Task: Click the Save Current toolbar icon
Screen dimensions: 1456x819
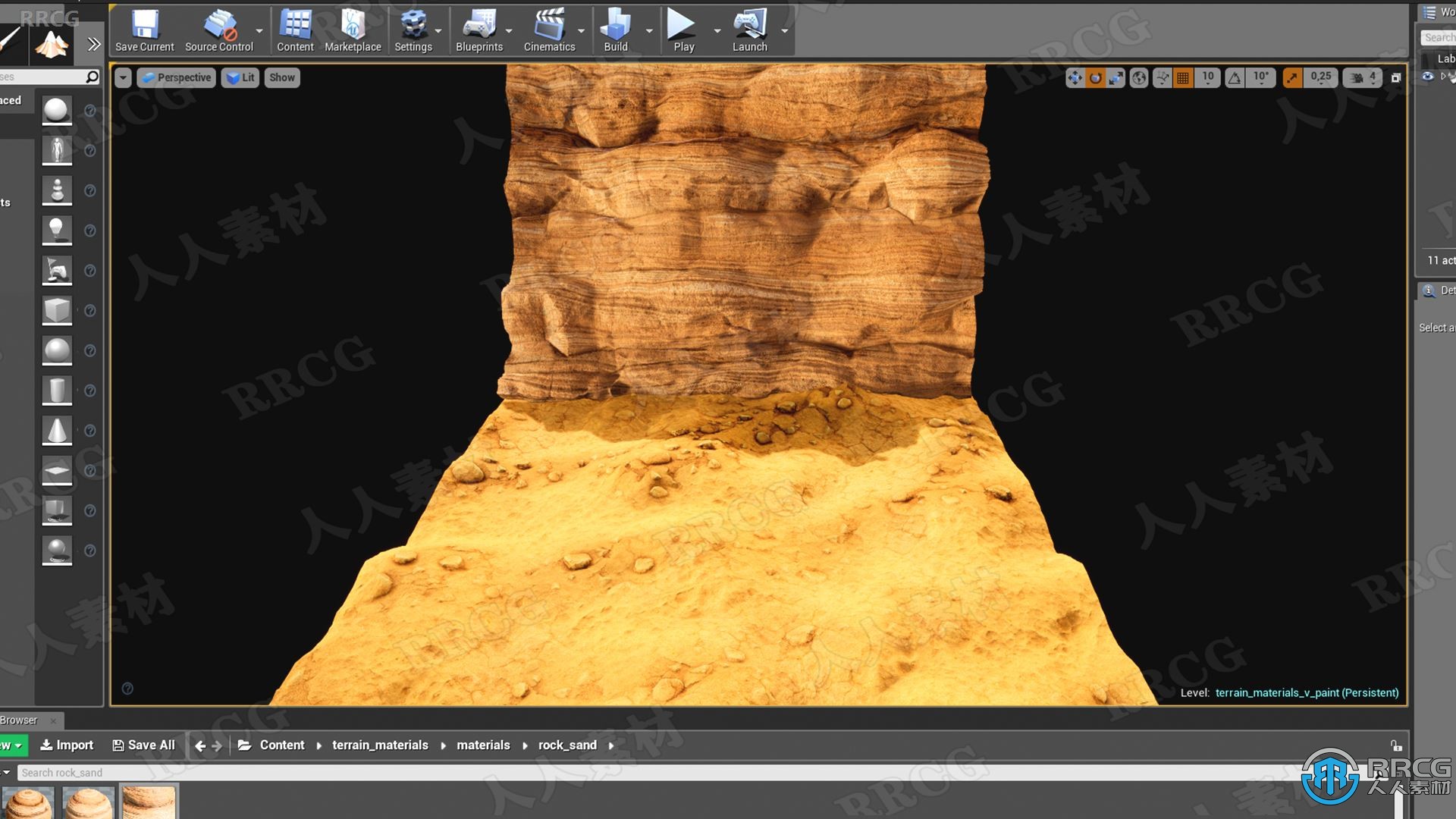Action: (144, 30)
